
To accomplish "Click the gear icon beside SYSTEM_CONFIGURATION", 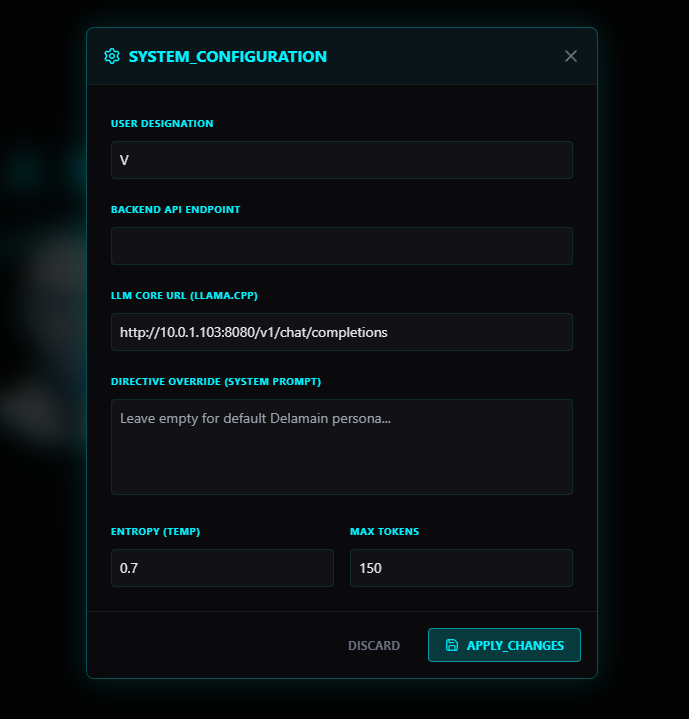I will (112, 56).
